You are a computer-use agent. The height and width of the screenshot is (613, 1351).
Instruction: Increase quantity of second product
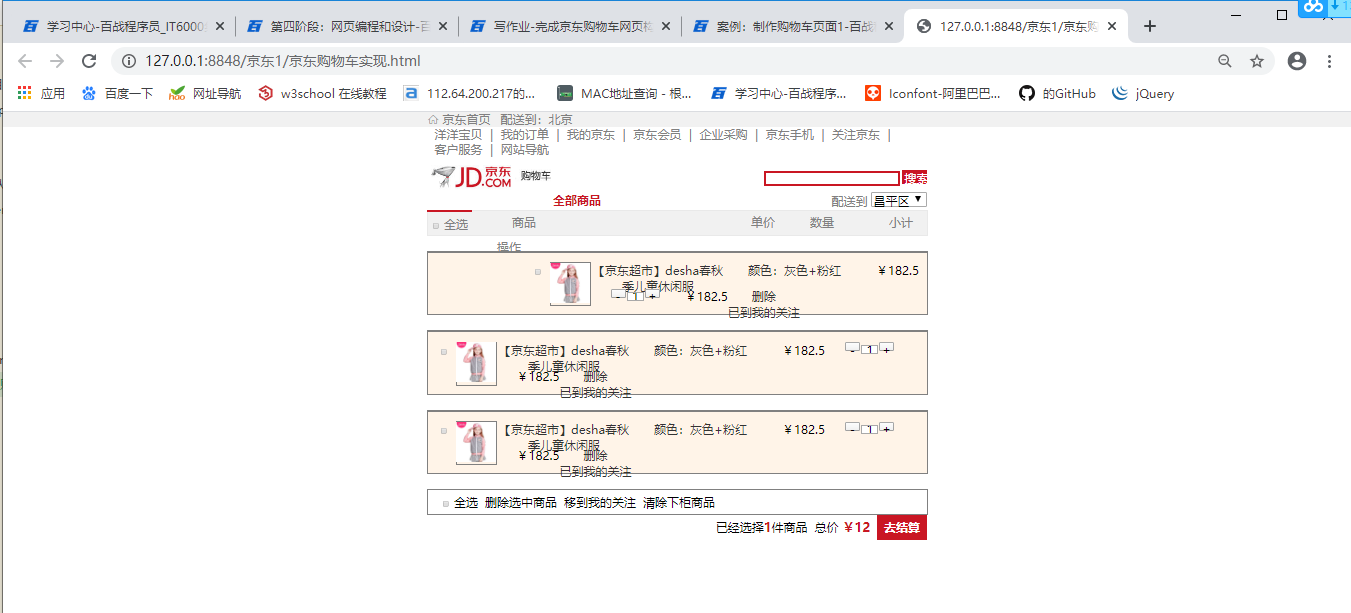click(886, 348)
